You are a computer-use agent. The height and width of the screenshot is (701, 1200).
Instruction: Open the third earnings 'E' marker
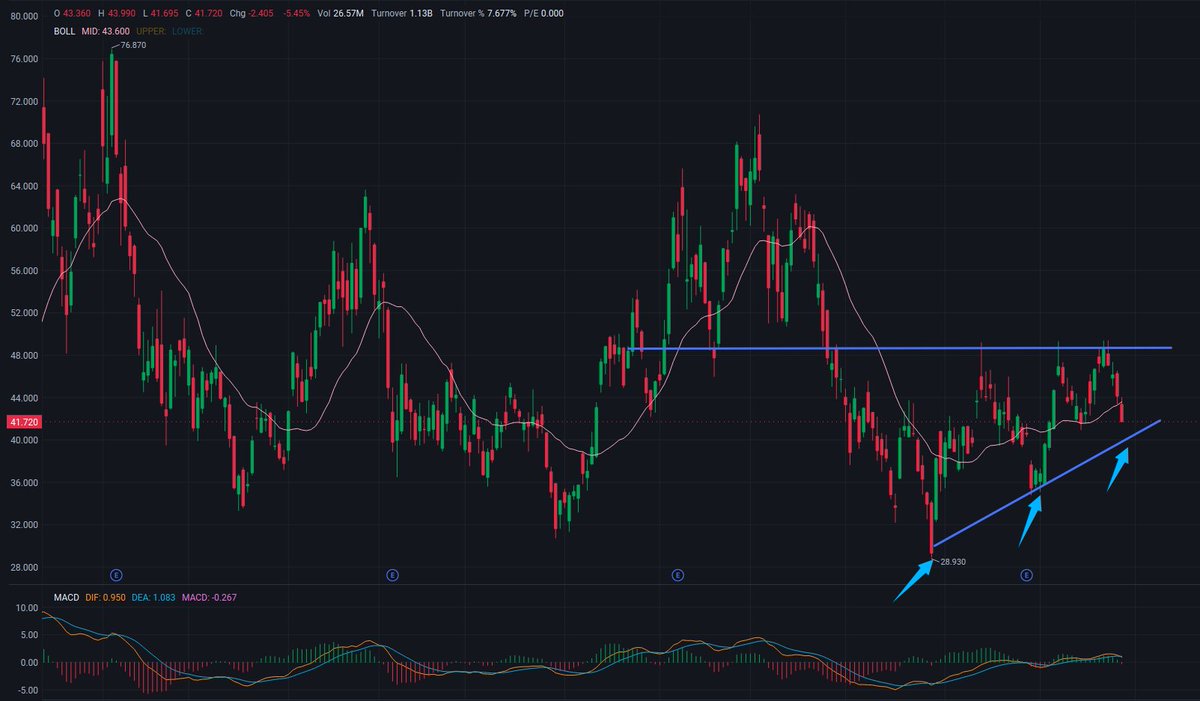tap(677, 575)
